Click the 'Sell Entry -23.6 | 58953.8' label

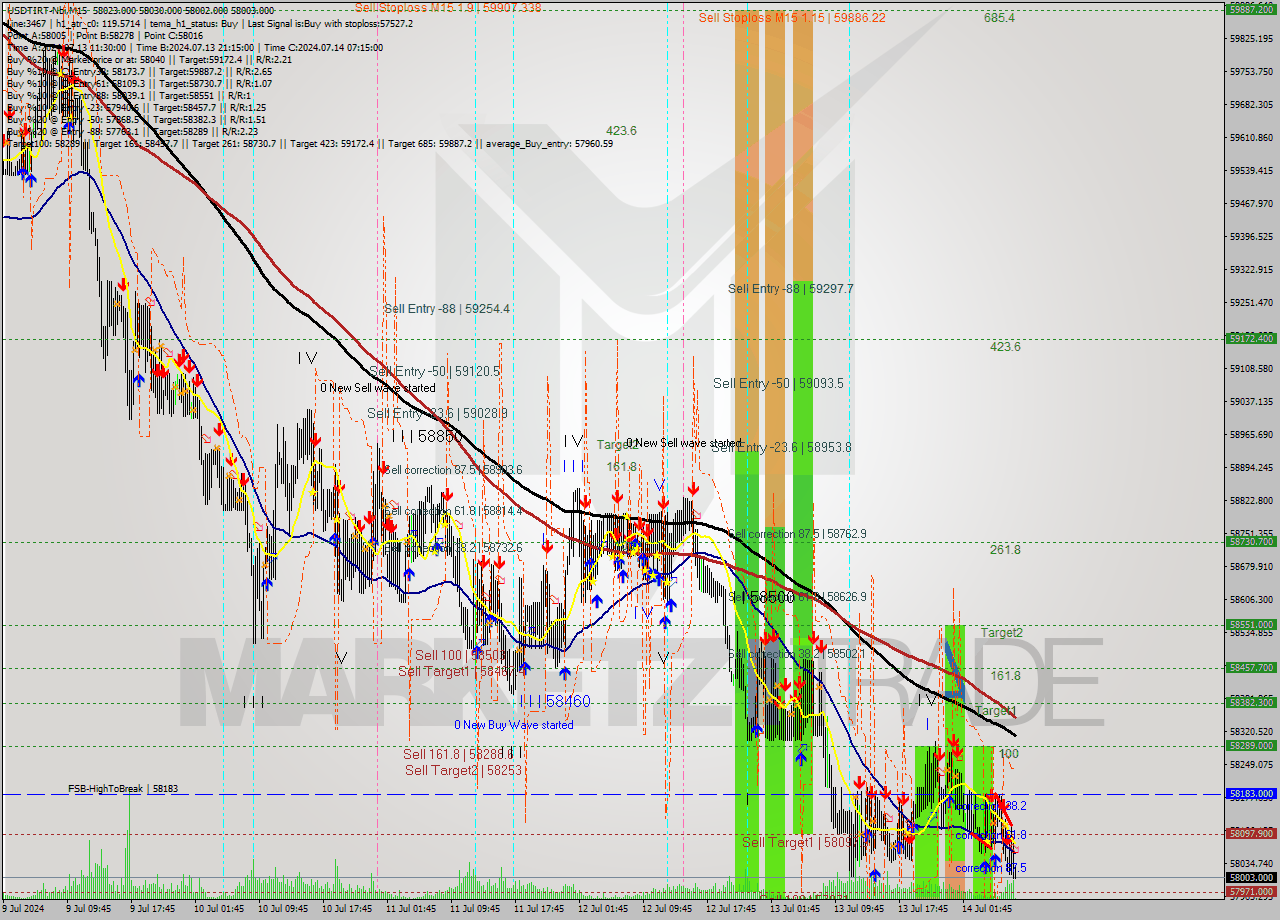(781, 447)
